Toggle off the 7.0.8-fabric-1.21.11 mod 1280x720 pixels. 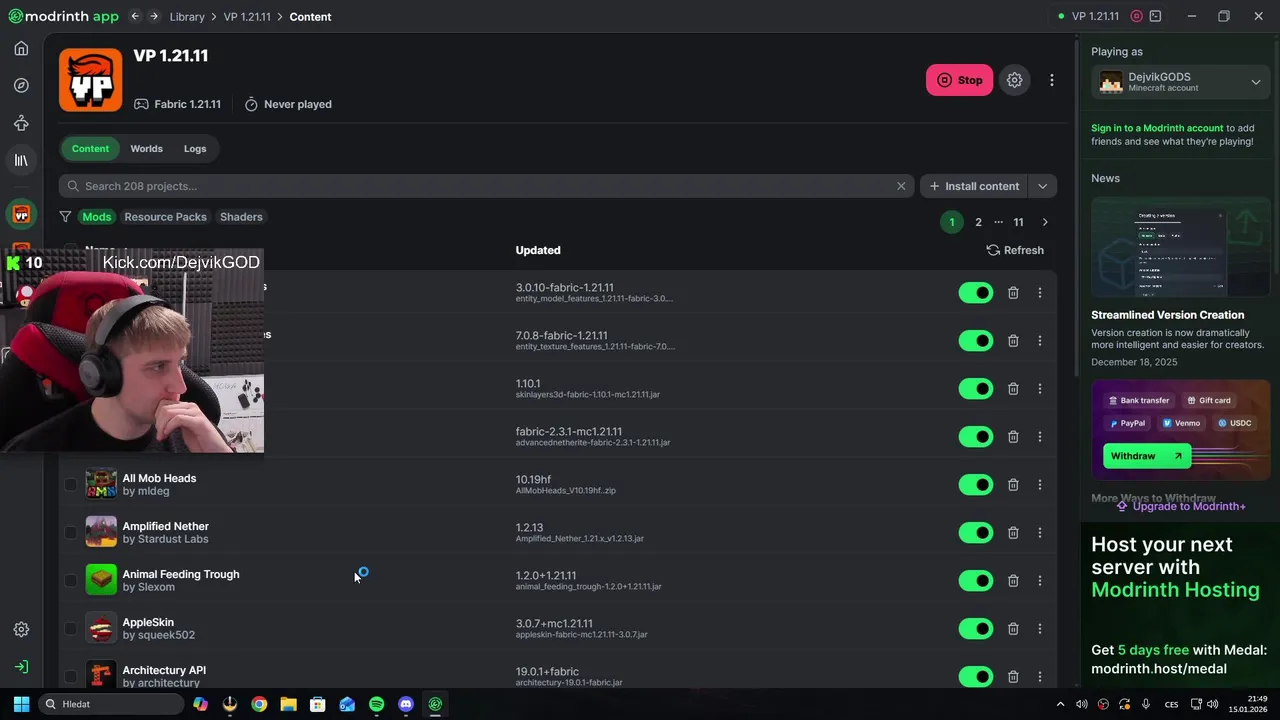976,341
